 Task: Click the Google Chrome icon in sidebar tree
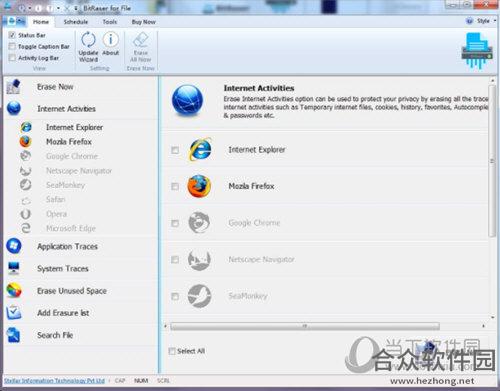click(25, 156)
